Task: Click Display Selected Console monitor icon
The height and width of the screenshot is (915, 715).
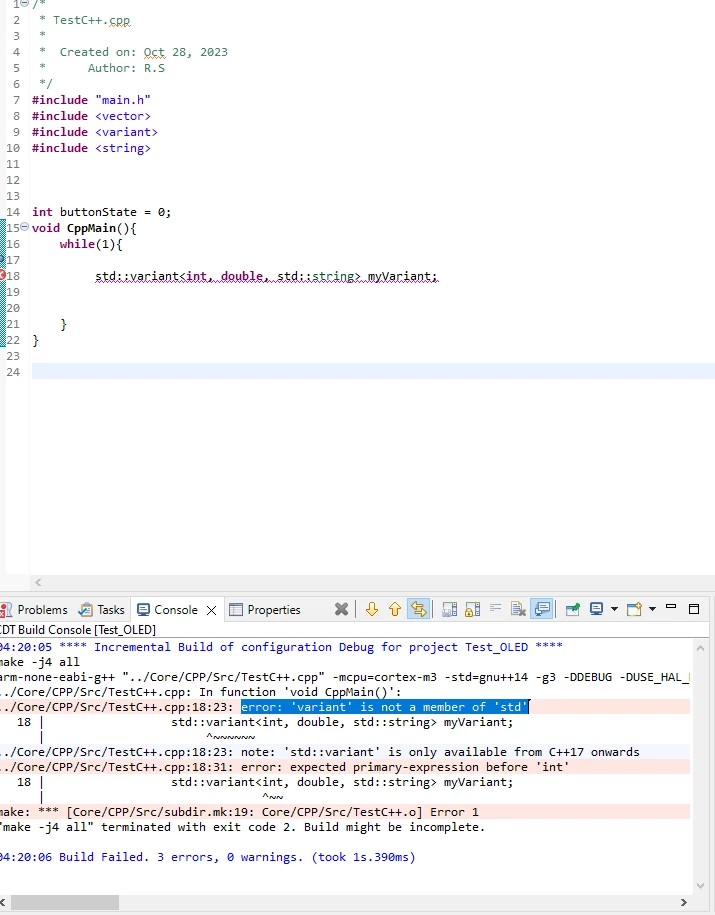Action: tap(596, 609)
